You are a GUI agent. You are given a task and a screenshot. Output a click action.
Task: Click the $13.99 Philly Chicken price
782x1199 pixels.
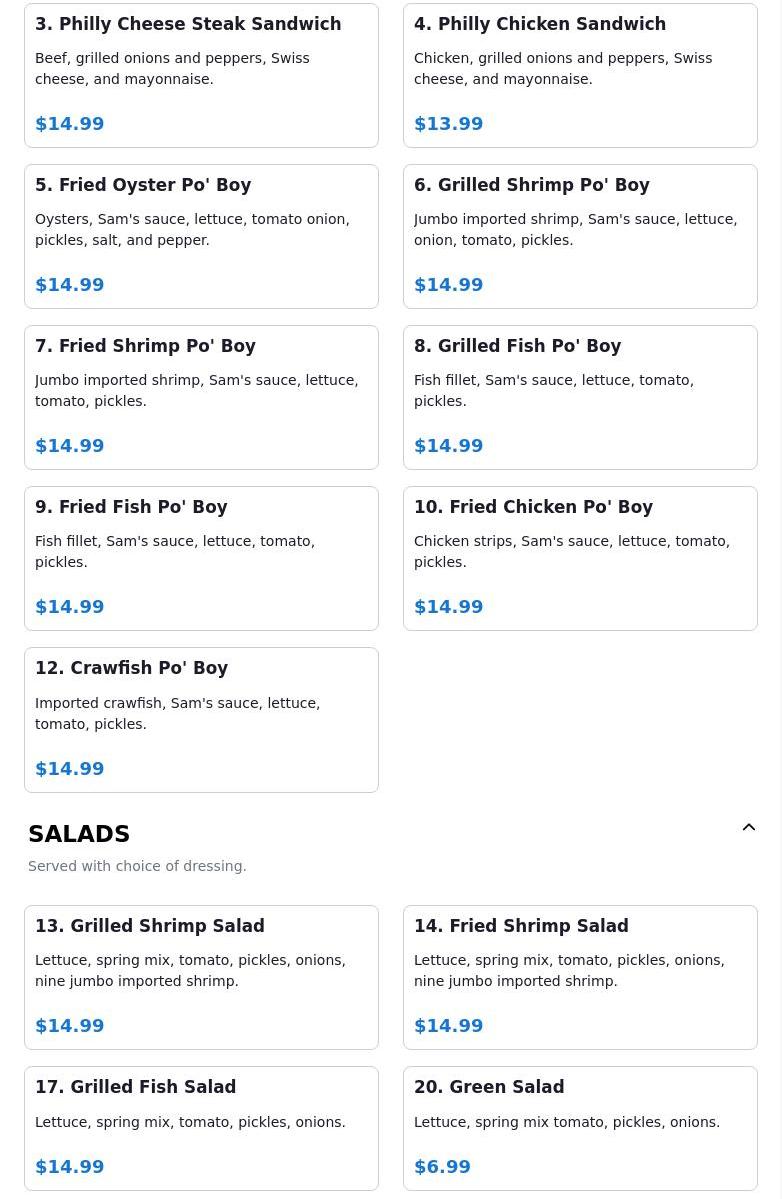pyautogui.click(x=449, y=124)
